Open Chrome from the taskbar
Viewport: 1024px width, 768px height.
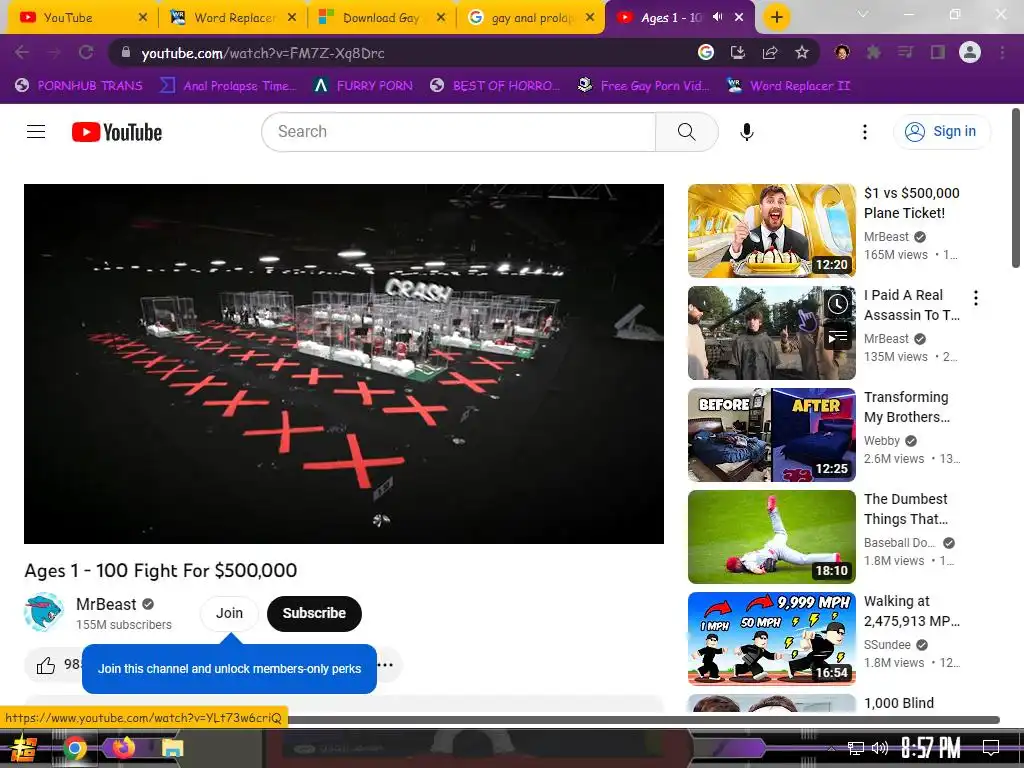coord(74,748)
